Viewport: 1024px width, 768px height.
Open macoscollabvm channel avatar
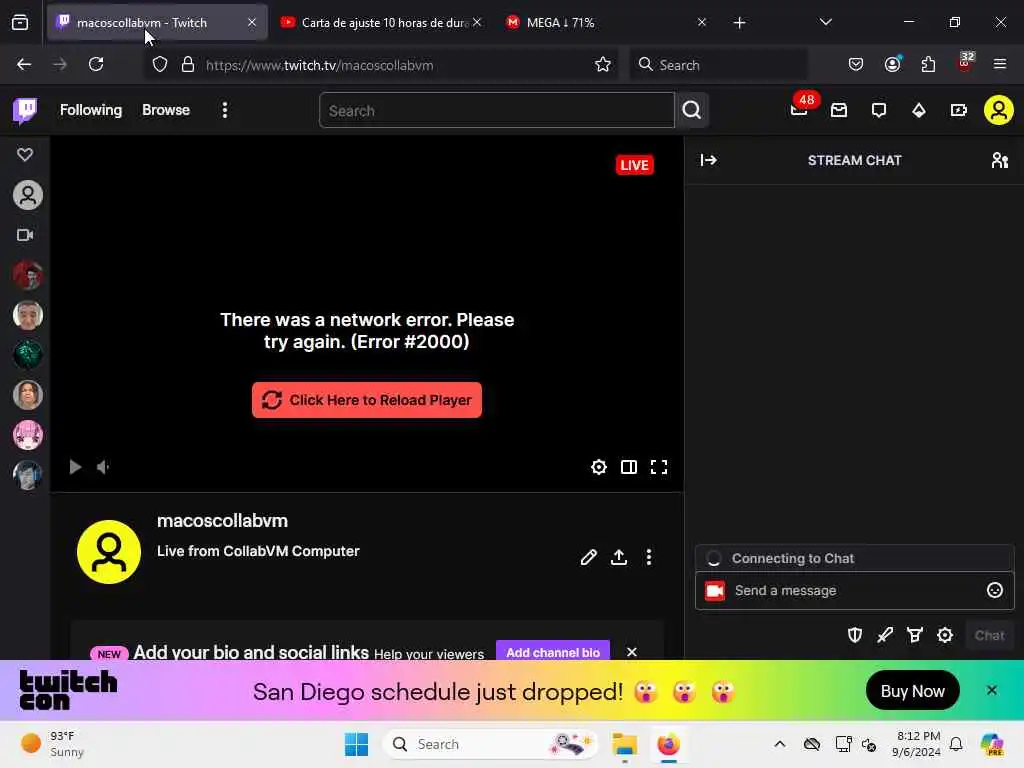click(109, 552)
